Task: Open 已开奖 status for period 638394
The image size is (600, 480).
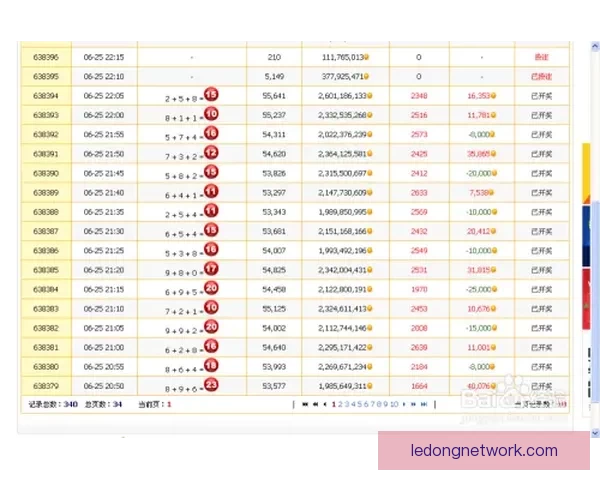Action: [x=541, y=96]
